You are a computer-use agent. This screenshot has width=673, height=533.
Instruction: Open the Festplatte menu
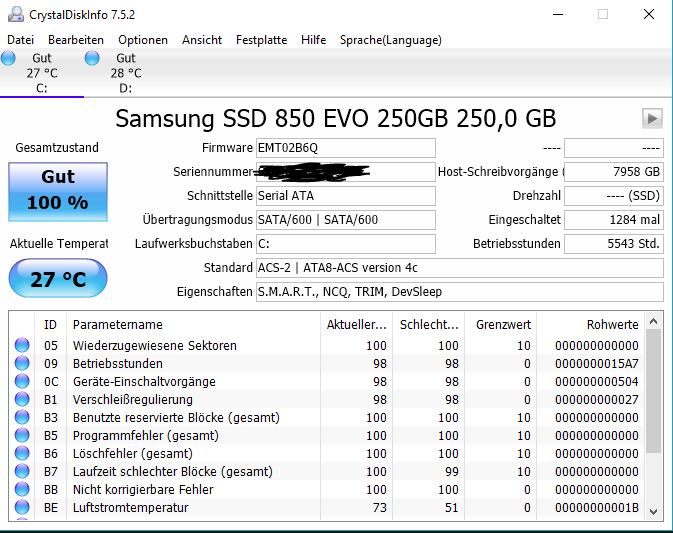[x=261, y=40]
